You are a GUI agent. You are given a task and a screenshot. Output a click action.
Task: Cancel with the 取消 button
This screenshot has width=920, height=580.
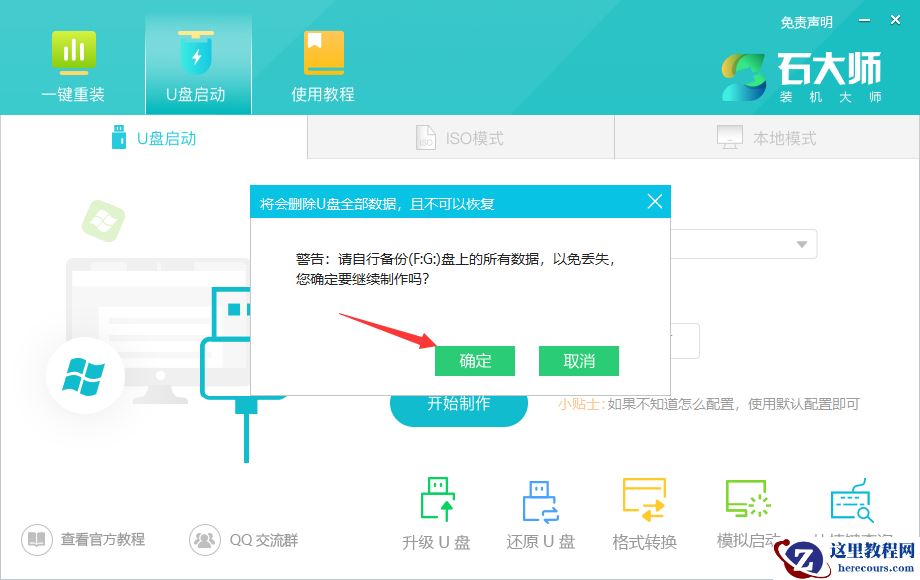tap(578, 361)
